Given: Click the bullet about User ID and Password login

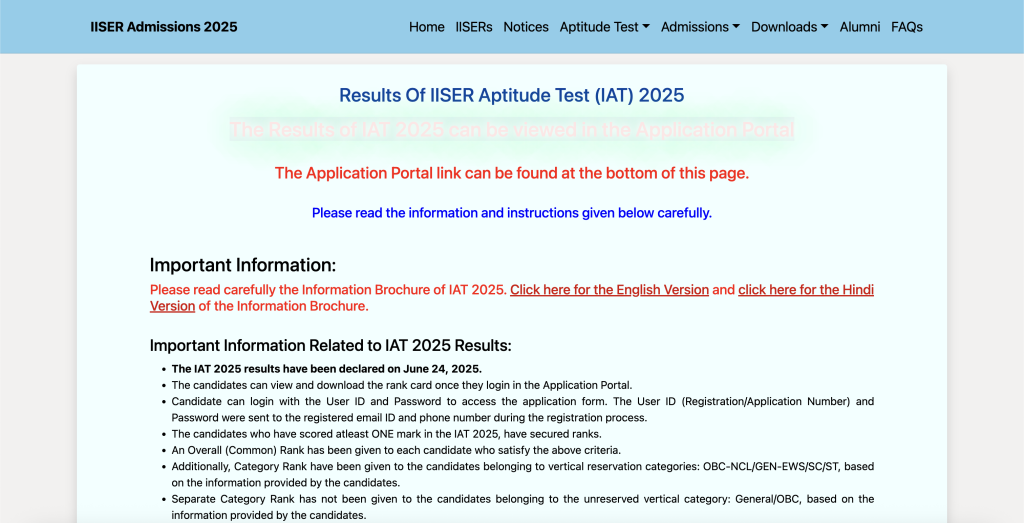Looking at the screenshot, I should 522,409.
